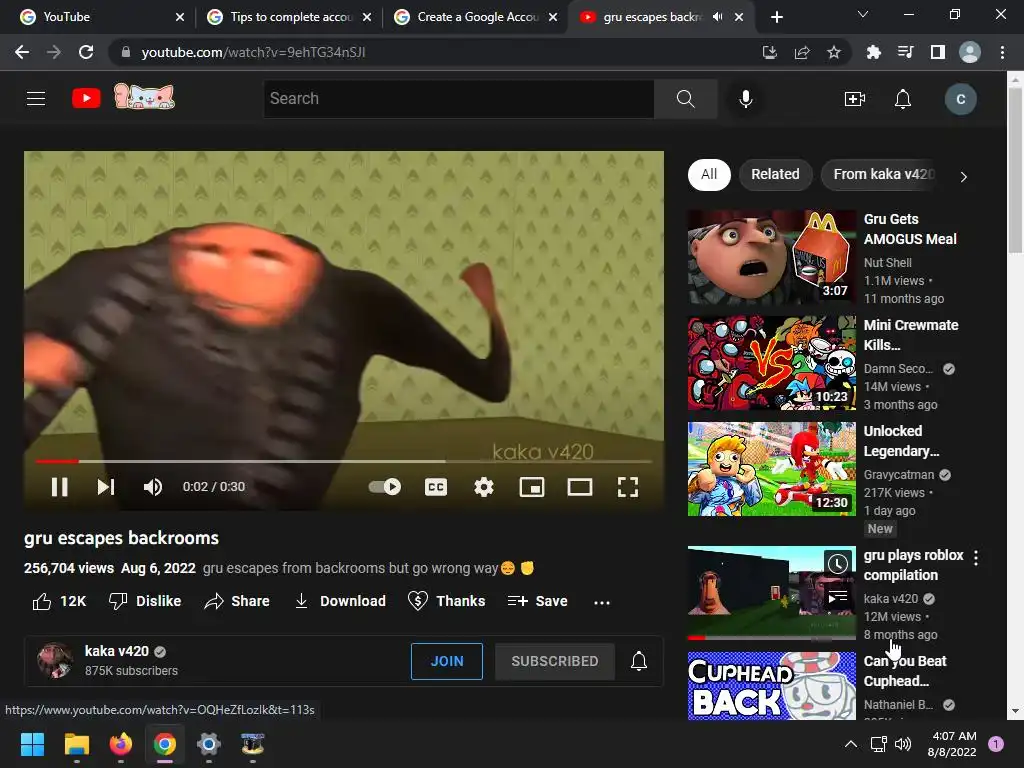Viewport: 1024px width, 768px height.
Task: Save video to a playlist
Action: click(537, 601)
